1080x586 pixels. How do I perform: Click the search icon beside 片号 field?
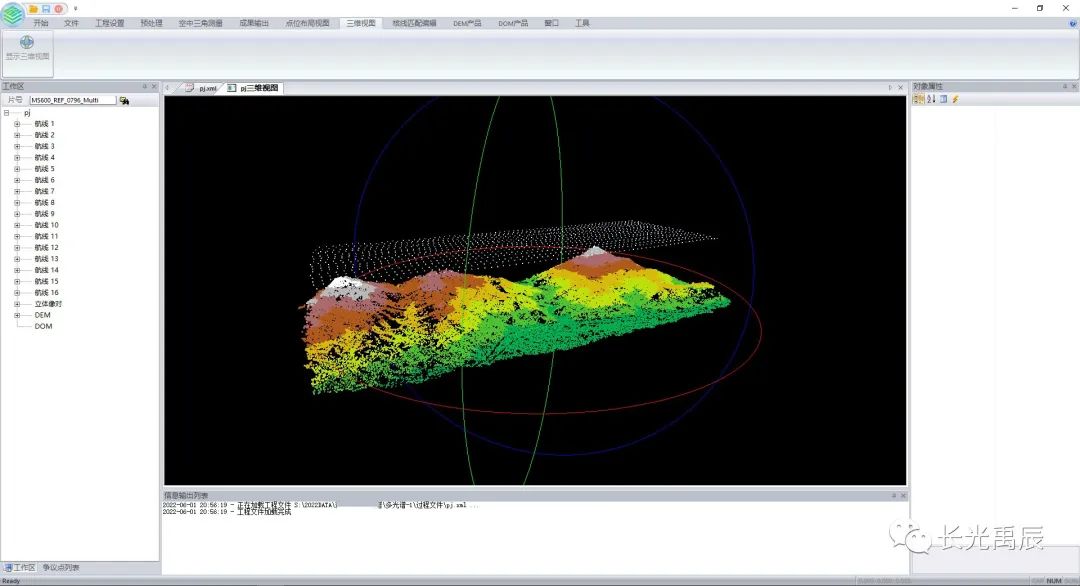[x=124, y=100]
